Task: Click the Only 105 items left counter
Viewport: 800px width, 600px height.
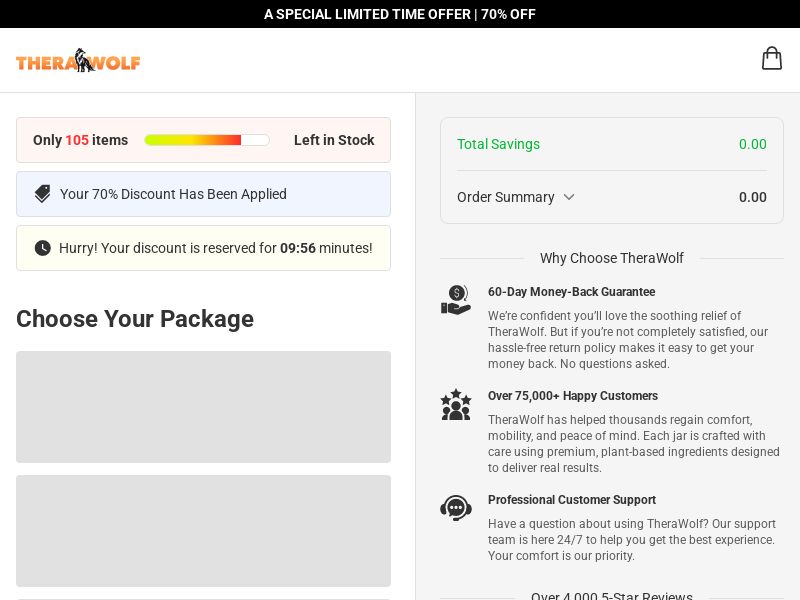Action: 80,140
